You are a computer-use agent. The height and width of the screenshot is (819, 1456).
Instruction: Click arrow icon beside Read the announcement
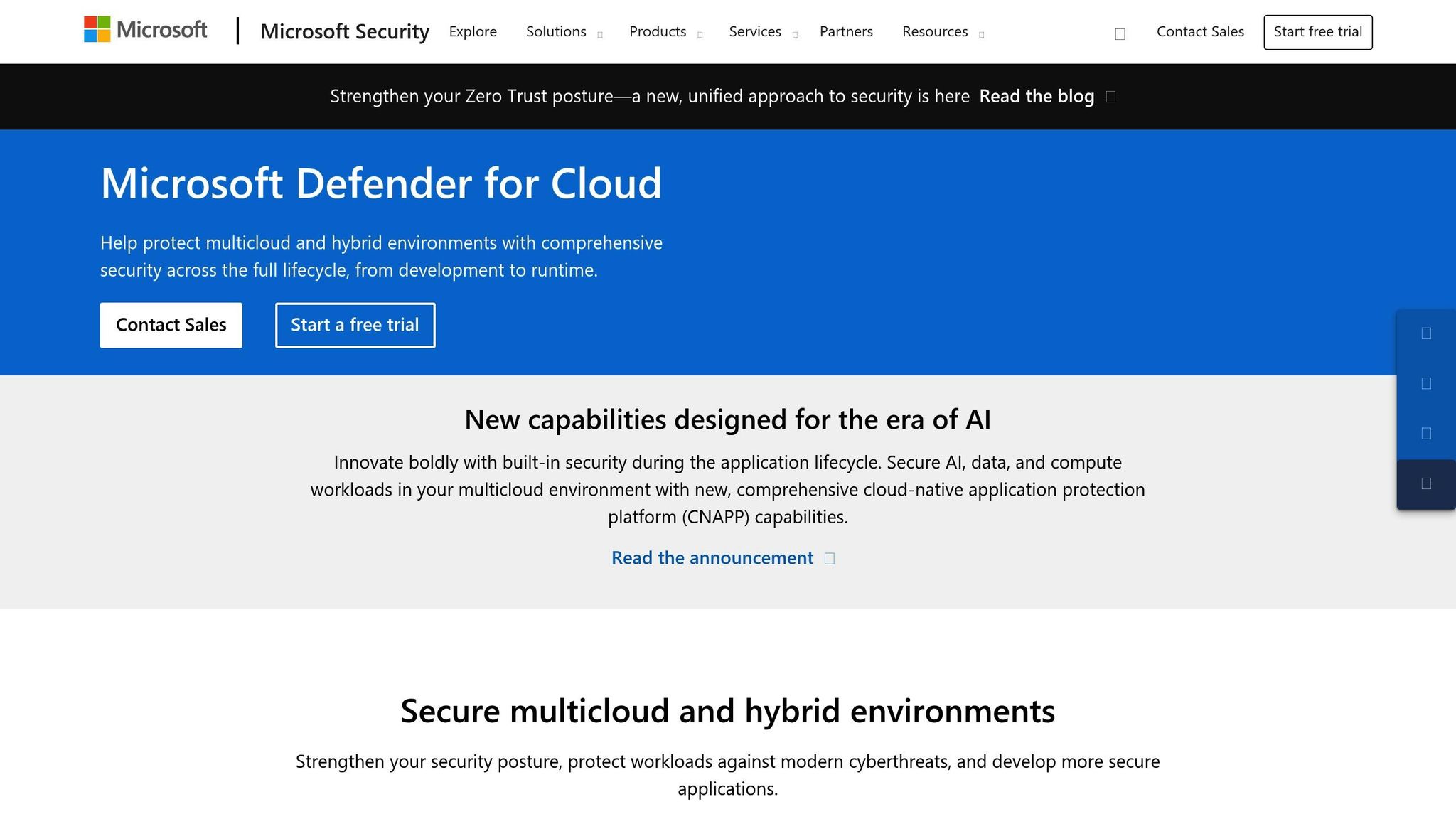[829, 559]
